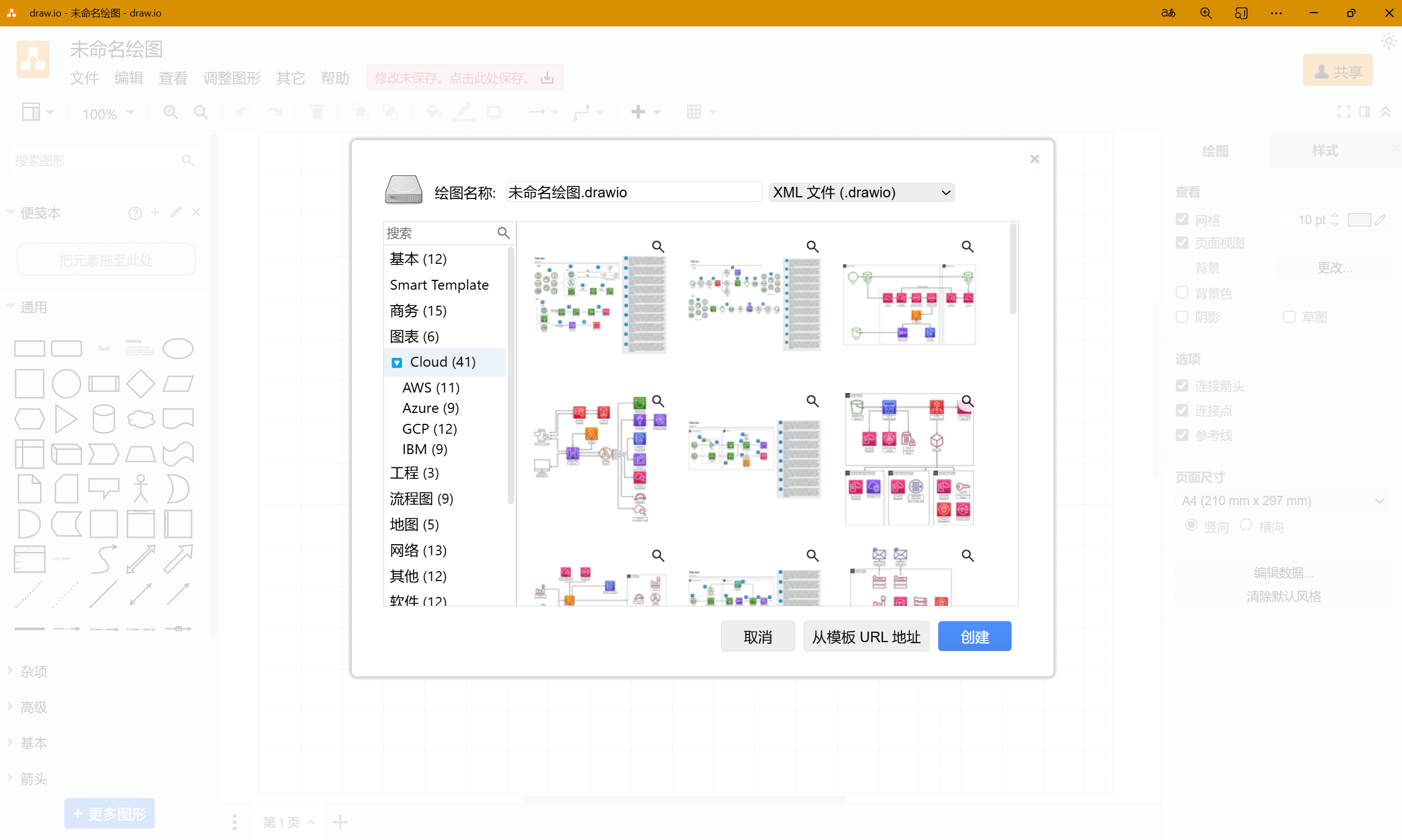Click the 取消 button
The height and width of the screenshot is (840, 1402).
[757, 636]
